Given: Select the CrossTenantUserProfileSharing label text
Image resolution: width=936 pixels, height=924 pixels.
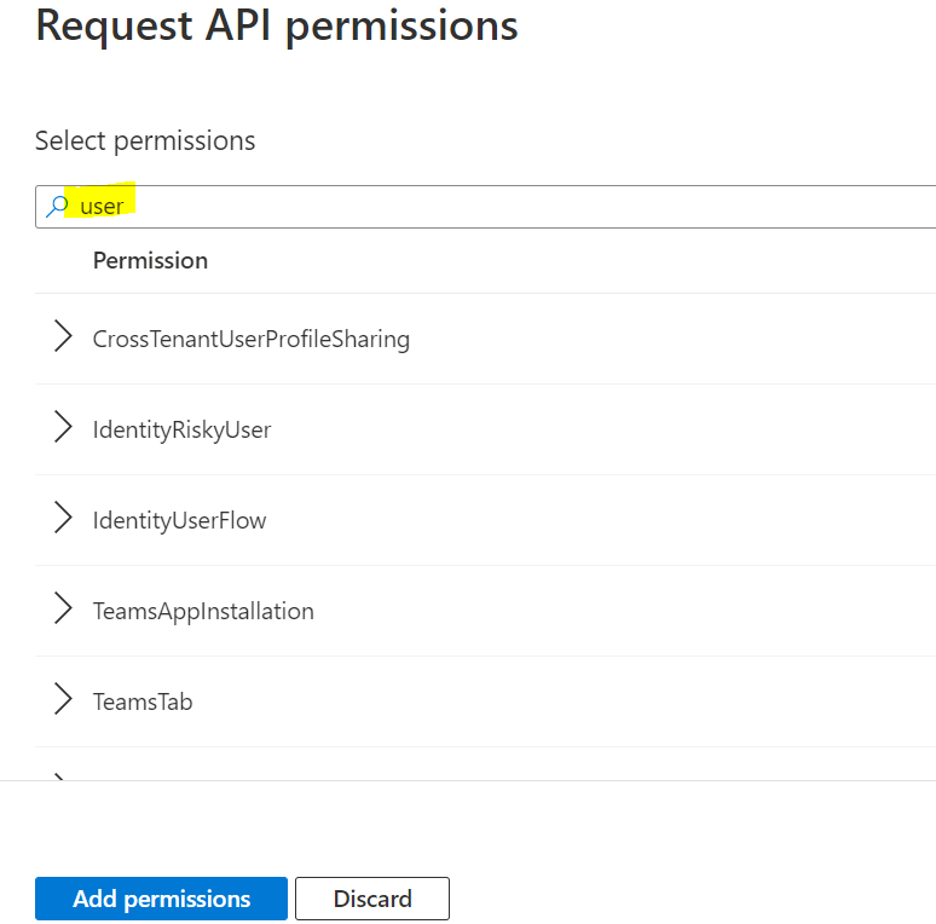Looking at the screenshot, I should pyautogui.click(x=251, y=339).
